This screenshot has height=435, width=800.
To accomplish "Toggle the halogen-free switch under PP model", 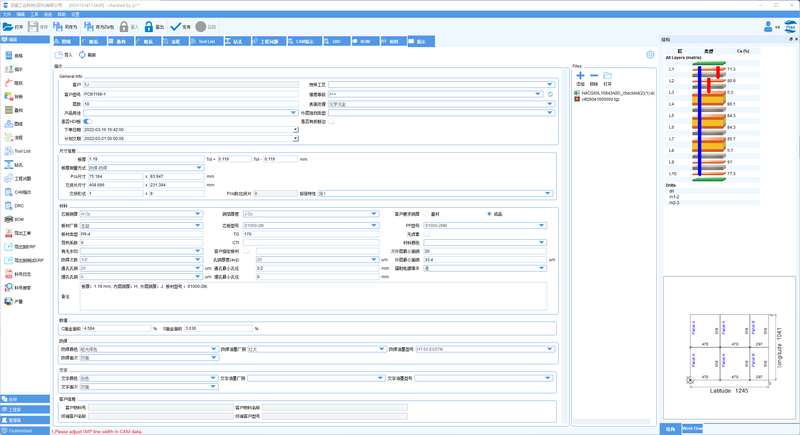I will 427,234.
